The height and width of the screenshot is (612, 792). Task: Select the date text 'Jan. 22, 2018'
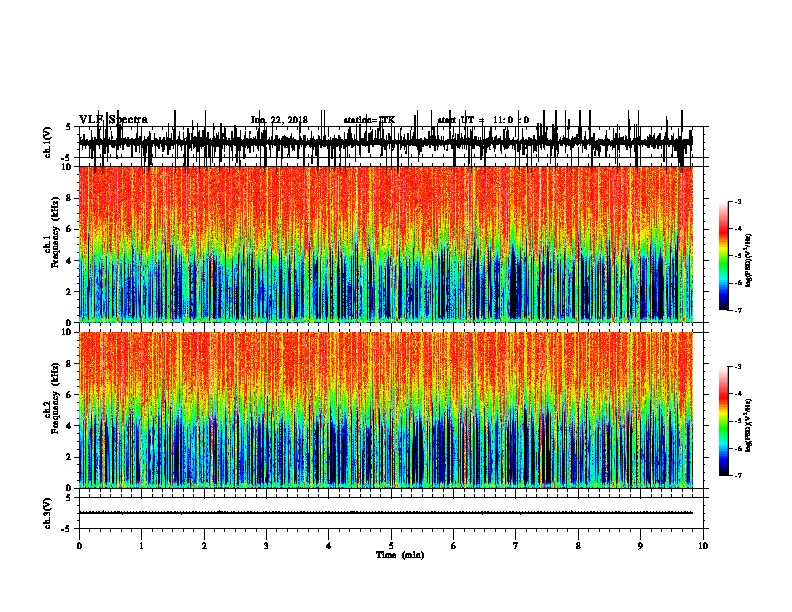pyautogui.click(x=279, y=120)
